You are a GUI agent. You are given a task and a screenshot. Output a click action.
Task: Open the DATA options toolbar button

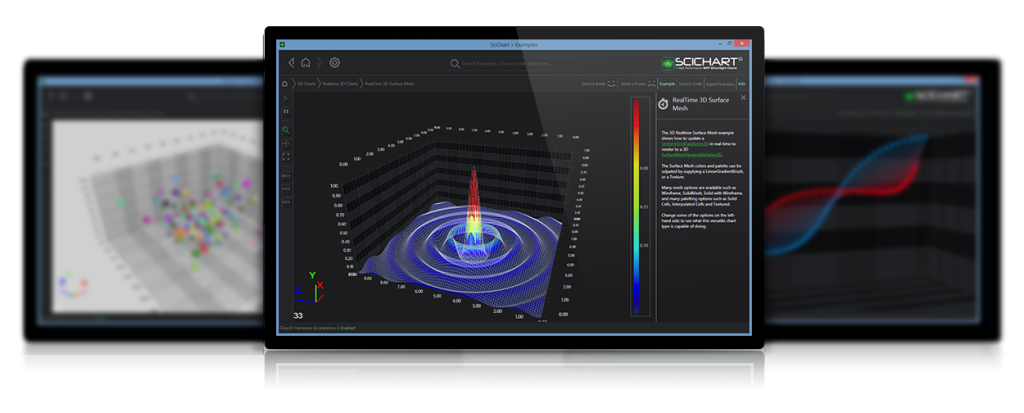point(286,202)
